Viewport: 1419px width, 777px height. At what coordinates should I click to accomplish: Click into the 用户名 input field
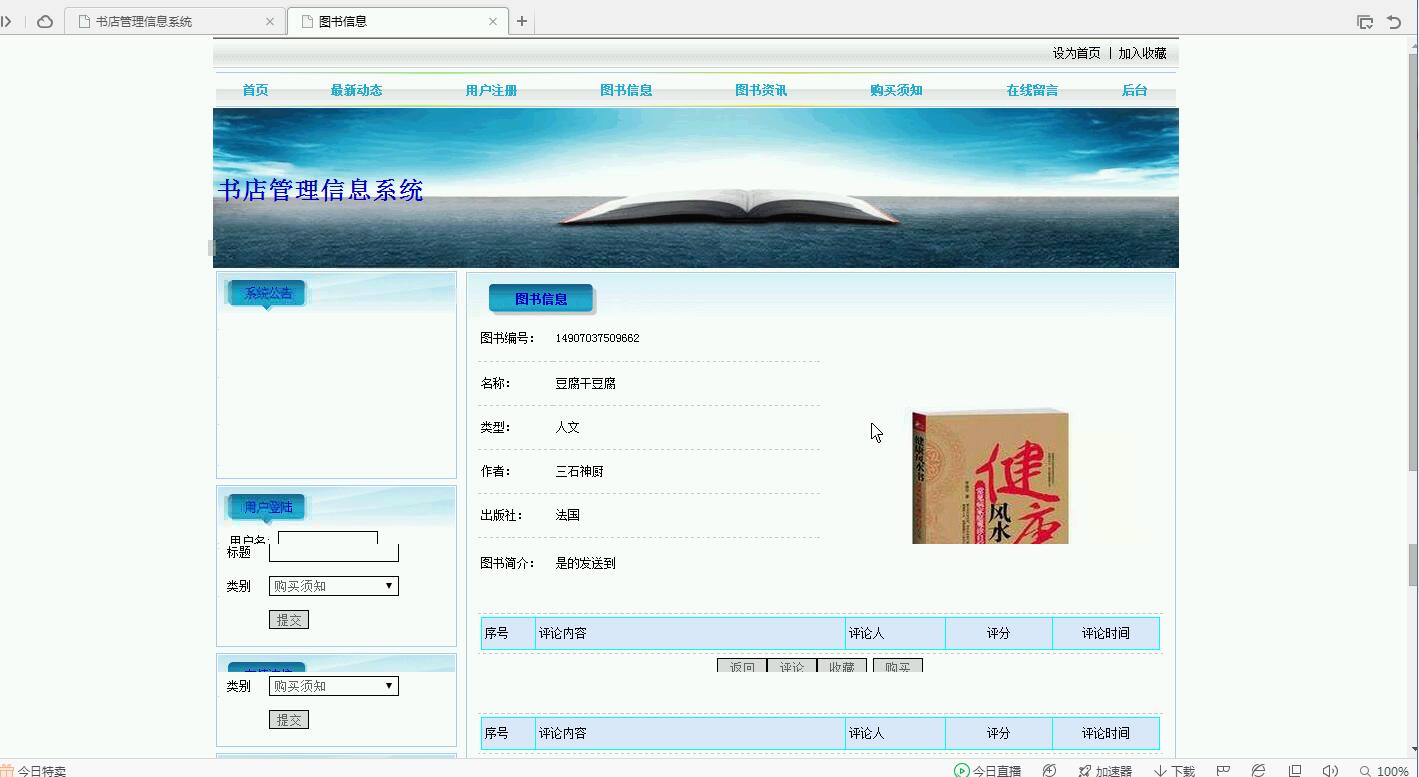(328, 537)
